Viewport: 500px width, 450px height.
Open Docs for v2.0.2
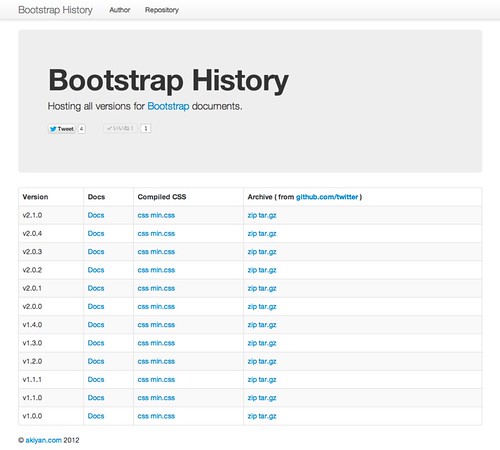coord(96,270)
